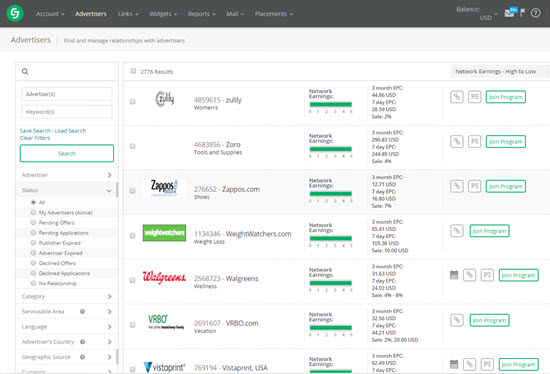This screenshot has height=374, width=550.
Task: Click calendar icon in Walgreens row
Action: click(454, 275)
